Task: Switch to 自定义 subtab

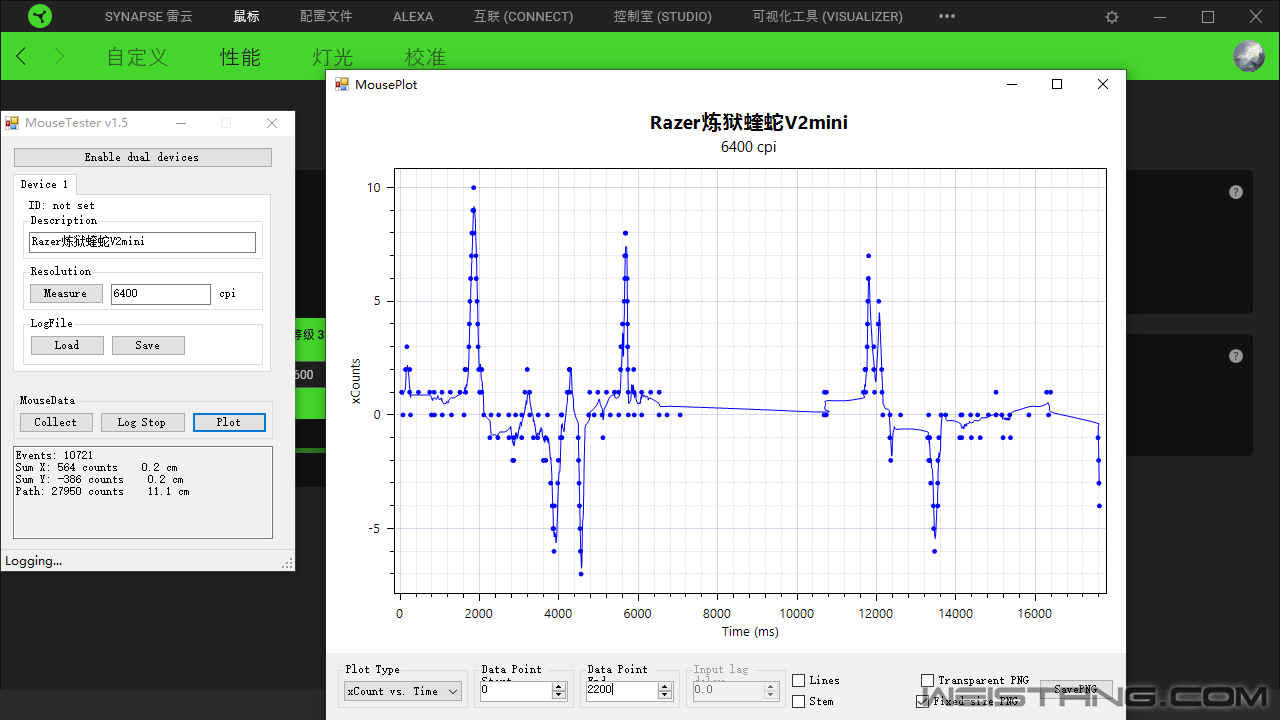Action: tap(137, 57)
